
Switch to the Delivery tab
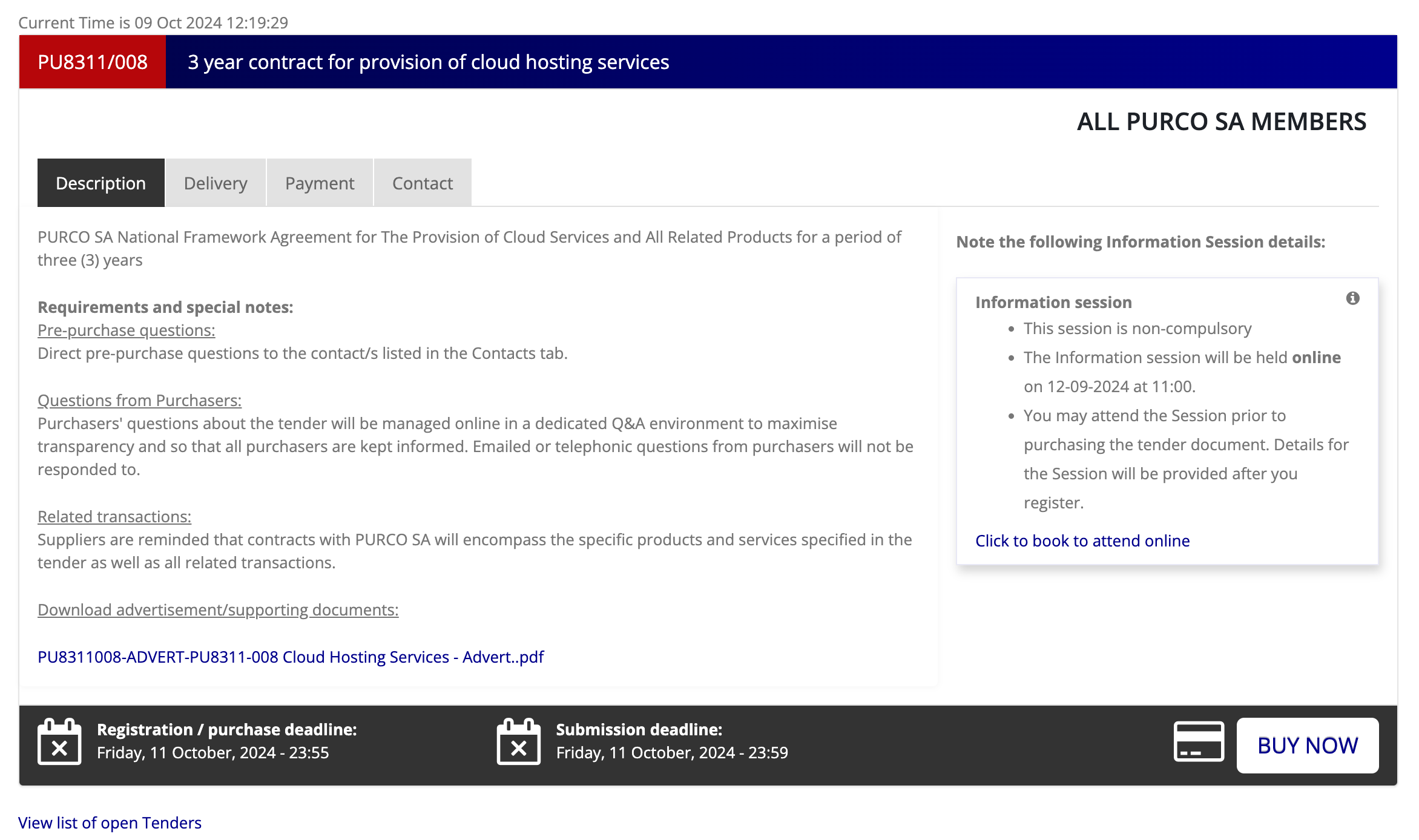tap(215, 182)
